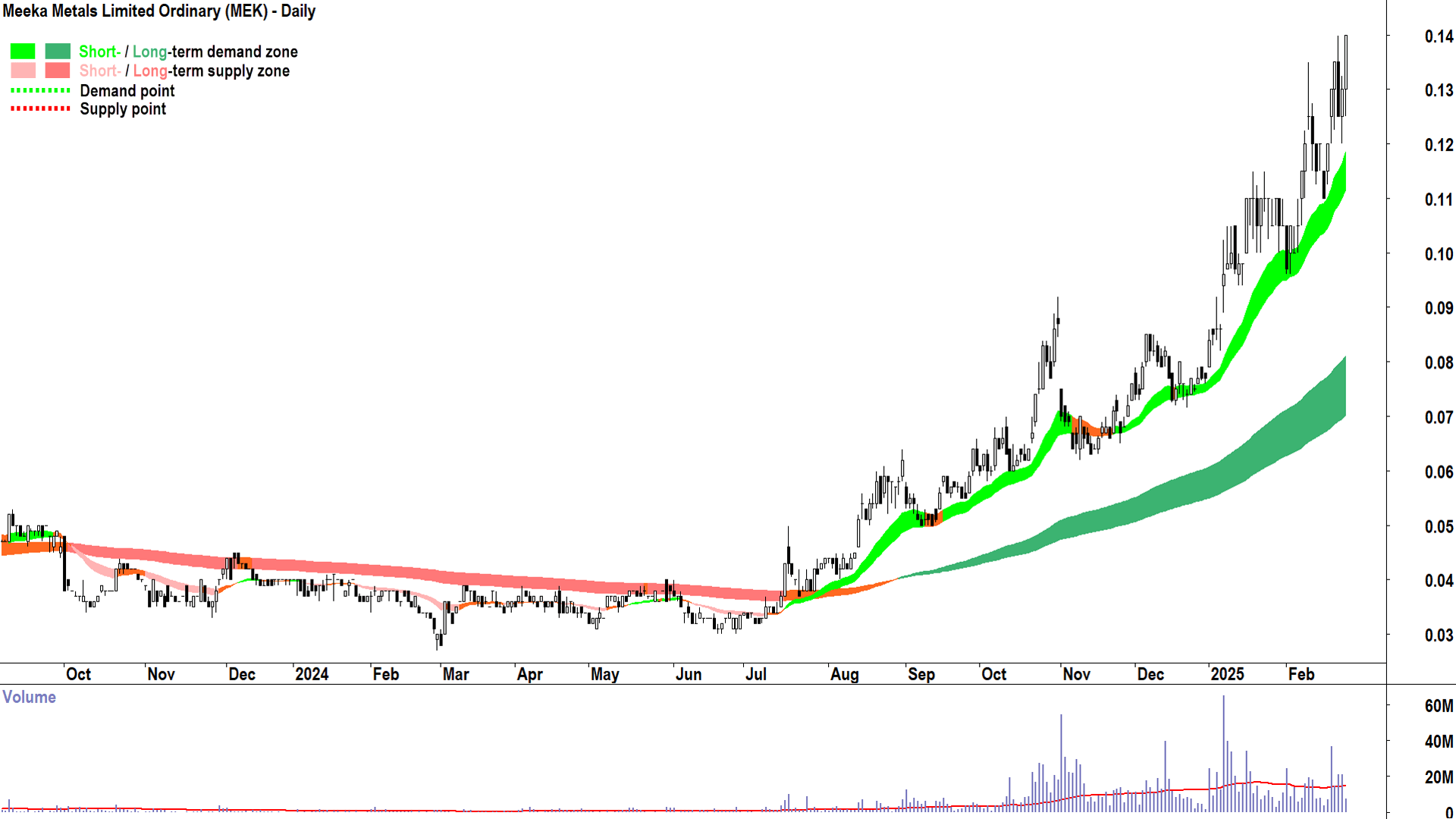Click the 20M volume axis label
This screenshot has width=1456, height=819.
click(x=1439, y=777)
